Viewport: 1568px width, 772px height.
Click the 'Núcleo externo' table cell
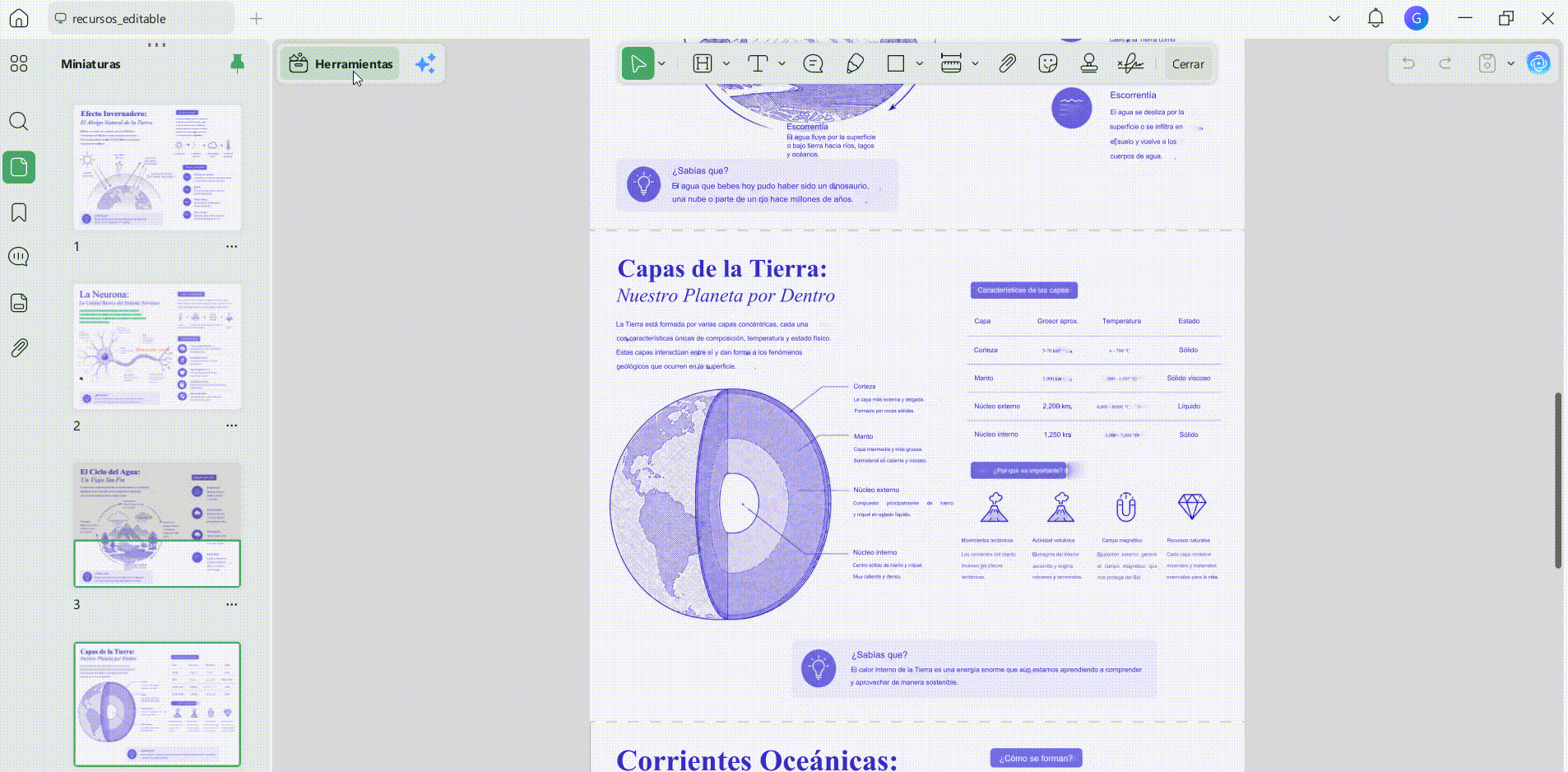click(x=996, y=406)
